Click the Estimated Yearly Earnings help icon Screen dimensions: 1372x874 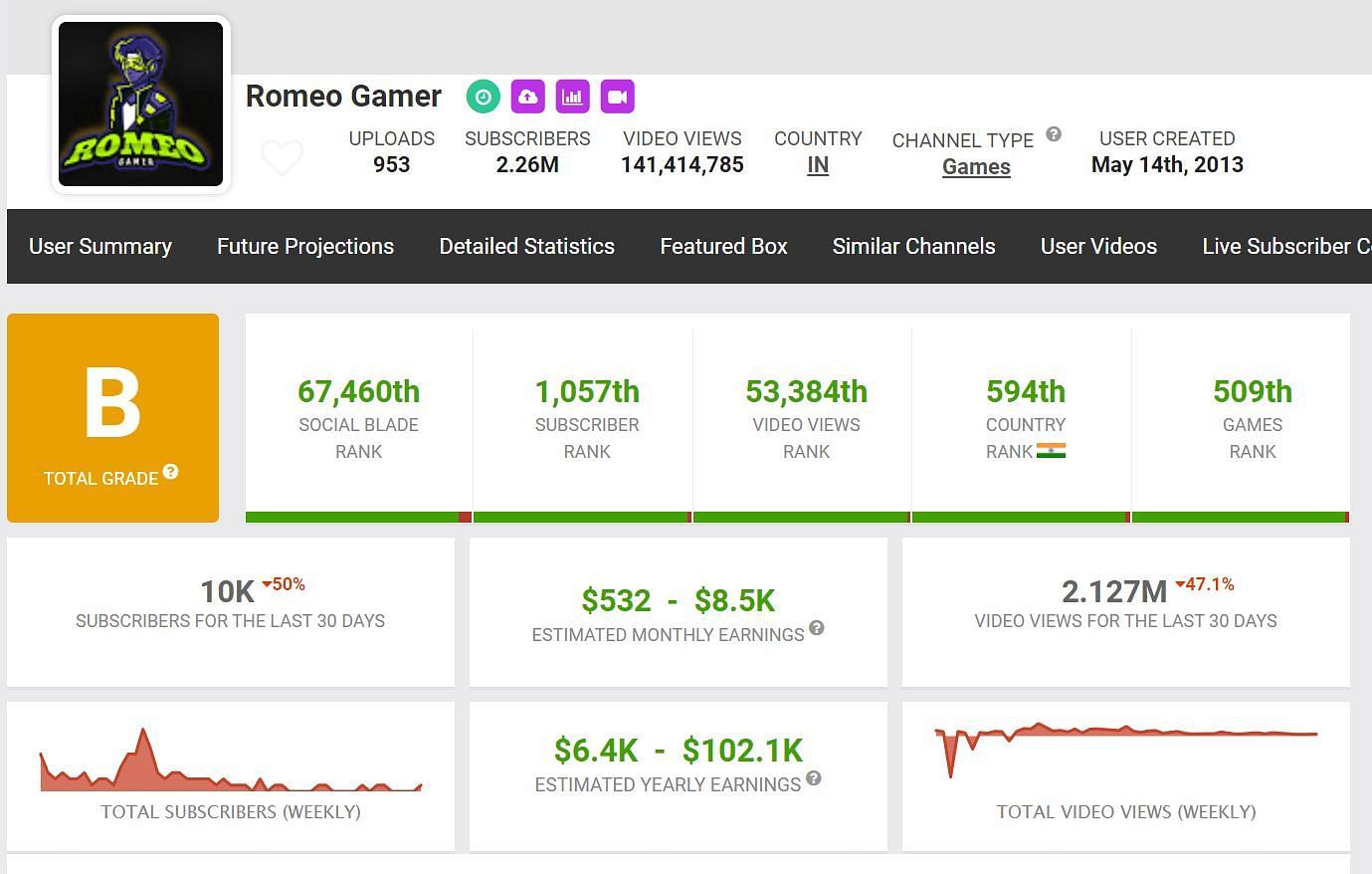814,778
